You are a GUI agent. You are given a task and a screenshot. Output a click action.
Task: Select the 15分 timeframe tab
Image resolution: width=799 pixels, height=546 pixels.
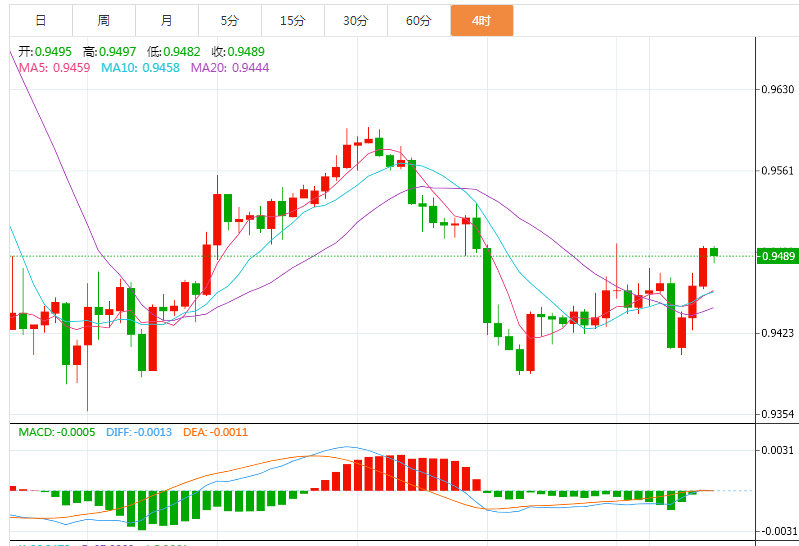point(293,20)
